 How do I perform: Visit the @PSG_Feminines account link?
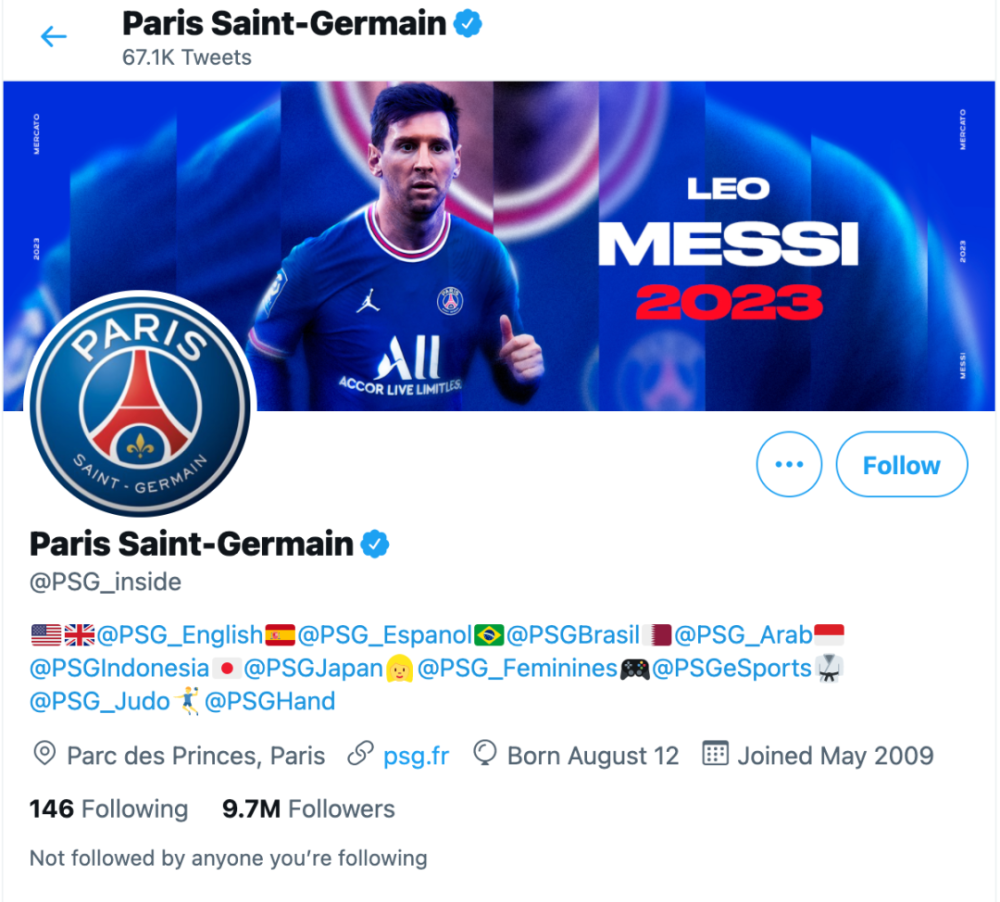click(x=517, y=667)
